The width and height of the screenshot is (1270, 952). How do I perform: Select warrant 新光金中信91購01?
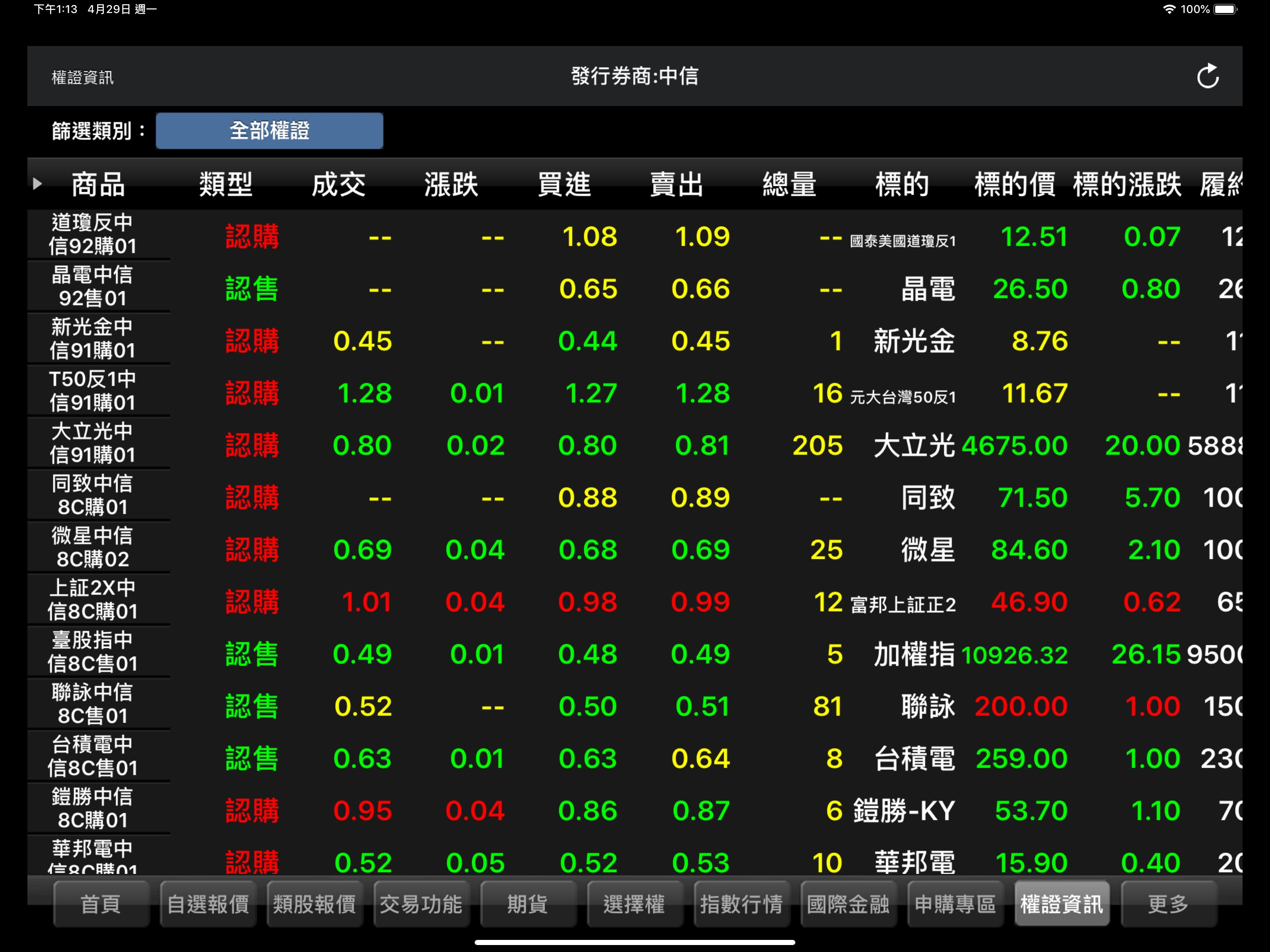click(93, 339)
